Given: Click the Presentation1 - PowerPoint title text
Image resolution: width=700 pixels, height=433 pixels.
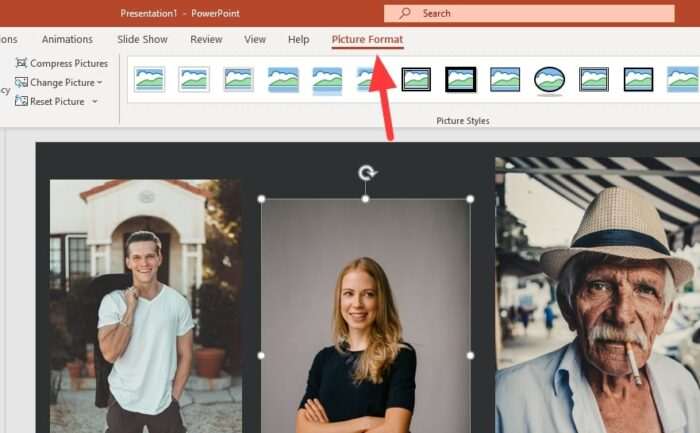Looking at the screenshot, I should click(x=180, y=13).
